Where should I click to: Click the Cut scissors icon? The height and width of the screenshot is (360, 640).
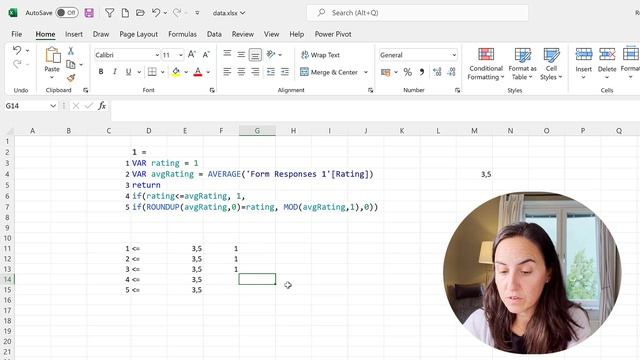pos(71,51)
